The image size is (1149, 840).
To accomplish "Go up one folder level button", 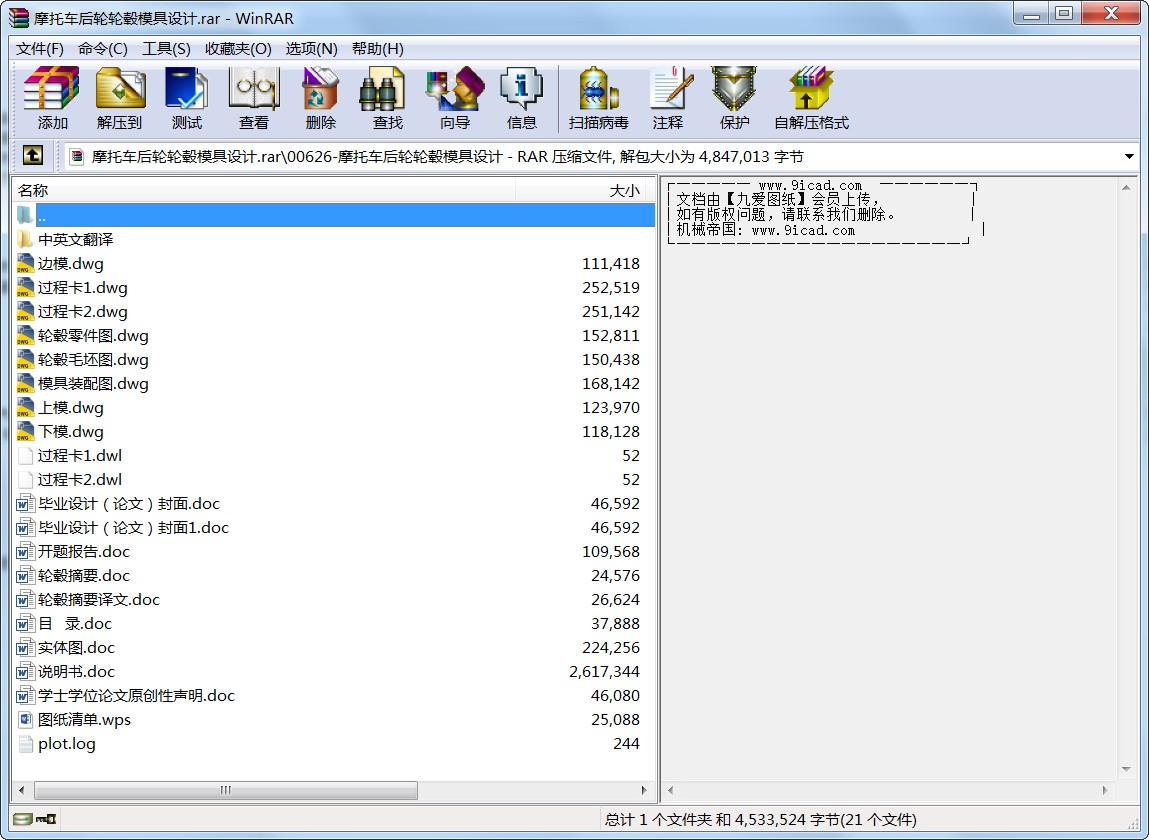I will click(33, 156).
